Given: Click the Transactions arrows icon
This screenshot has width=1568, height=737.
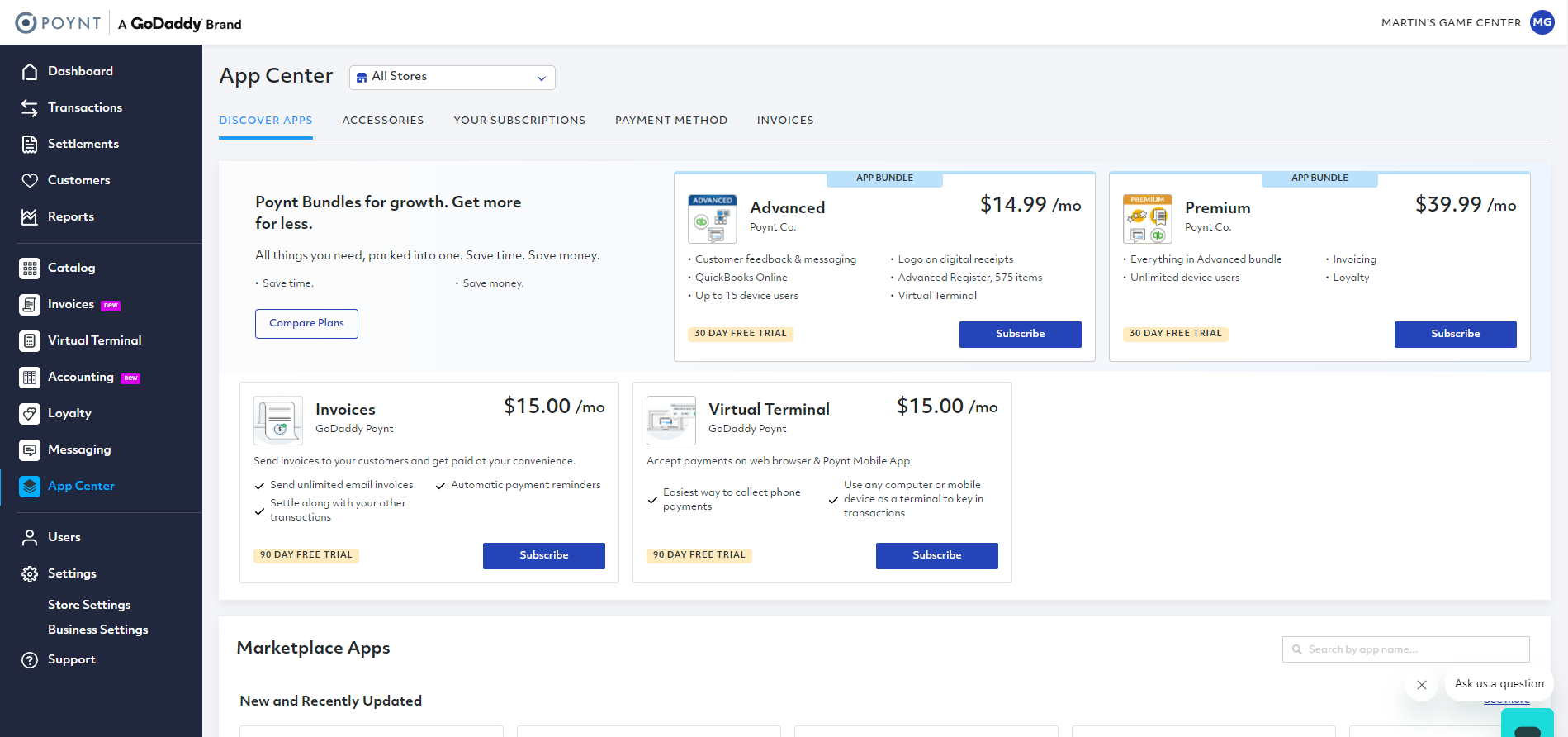Looking at the screenshot, I should tap(30, 108).
